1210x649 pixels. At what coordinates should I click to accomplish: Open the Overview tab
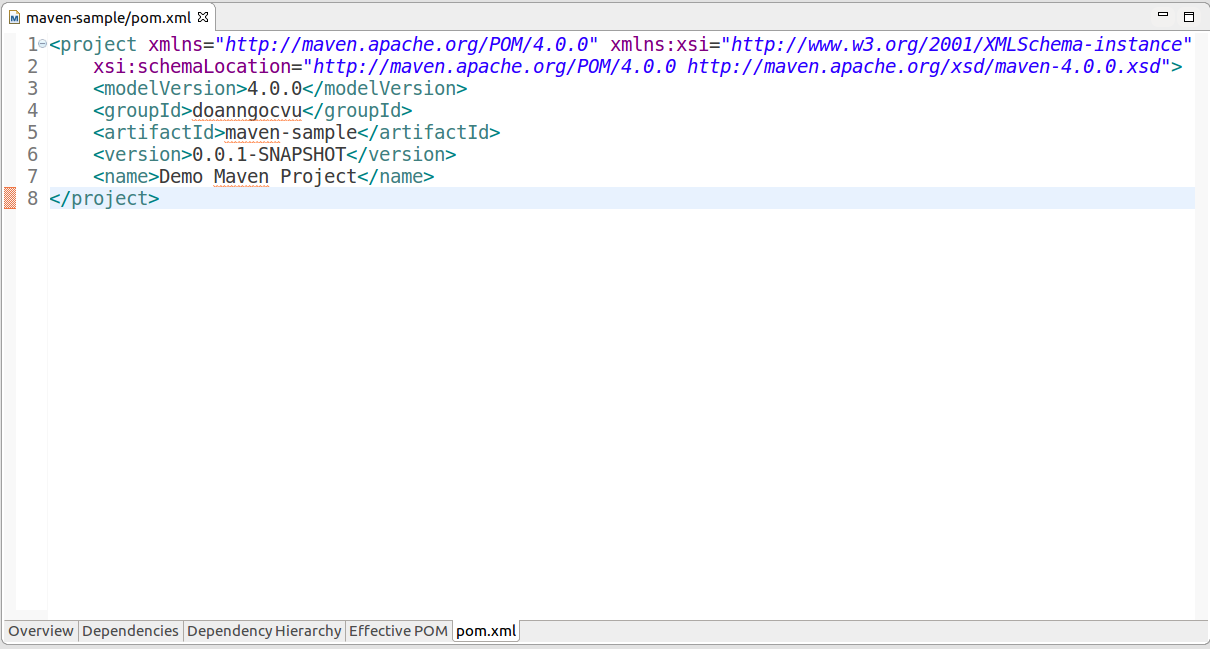(41, 631)
